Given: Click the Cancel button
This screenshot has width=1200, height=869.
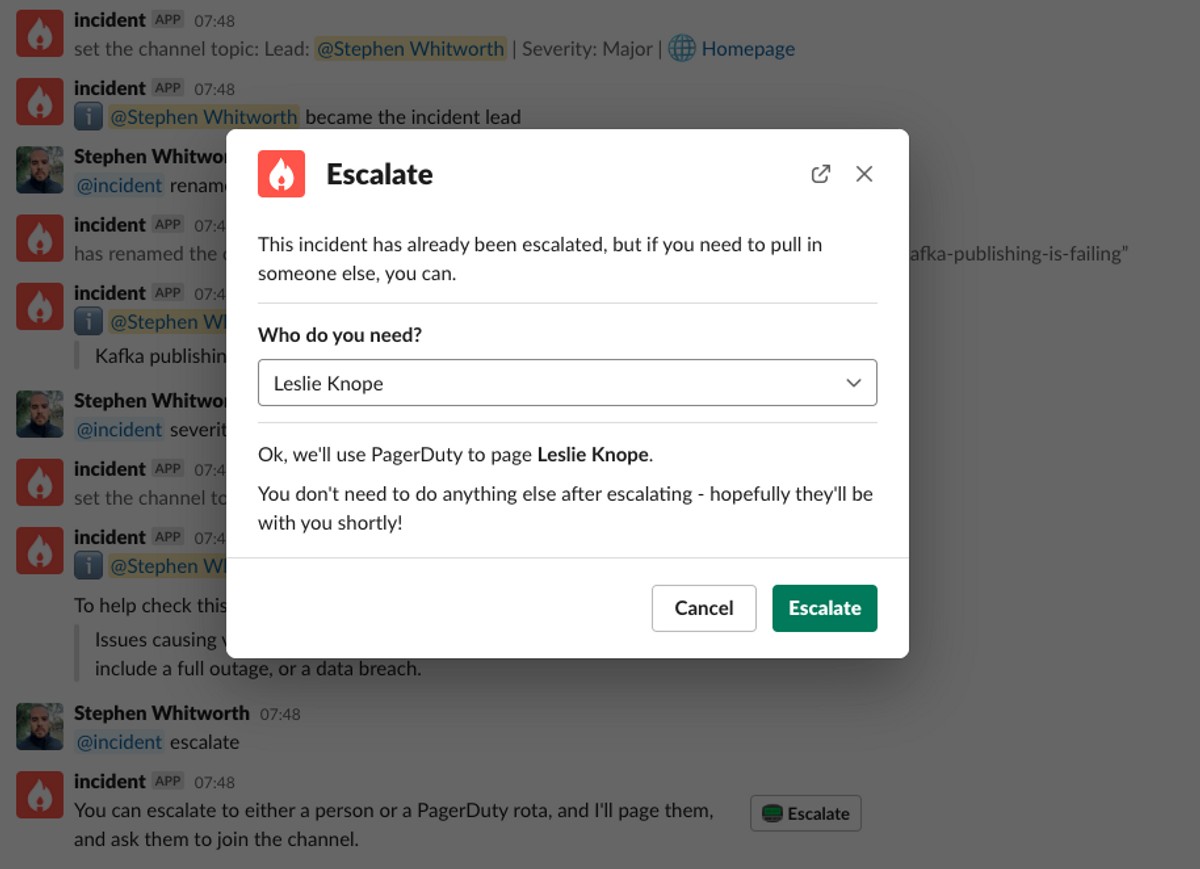Looking at the screenshot, I should (703, 608).
